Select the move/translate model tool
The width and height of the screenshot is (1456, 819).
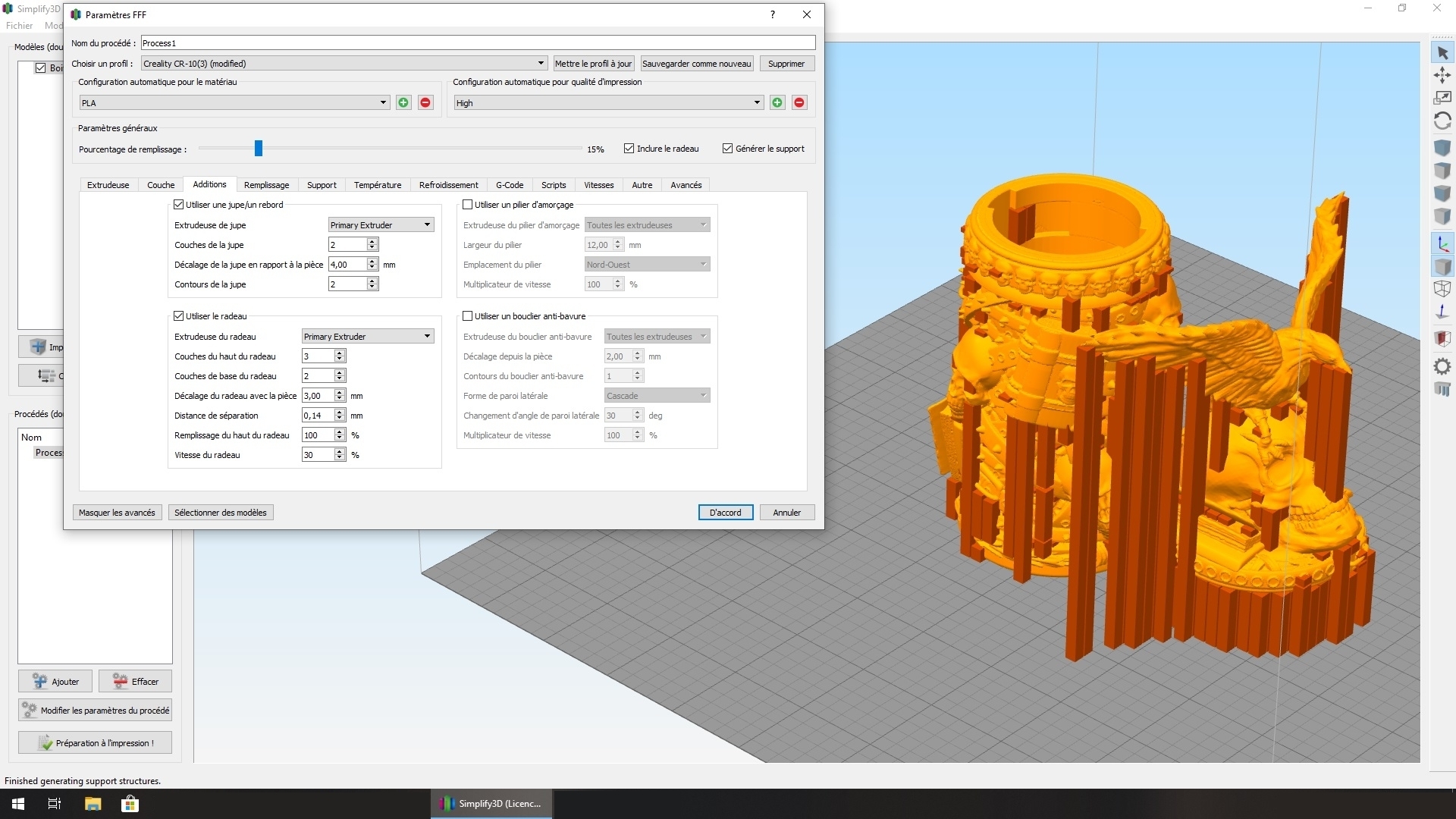click(1442, 75)
